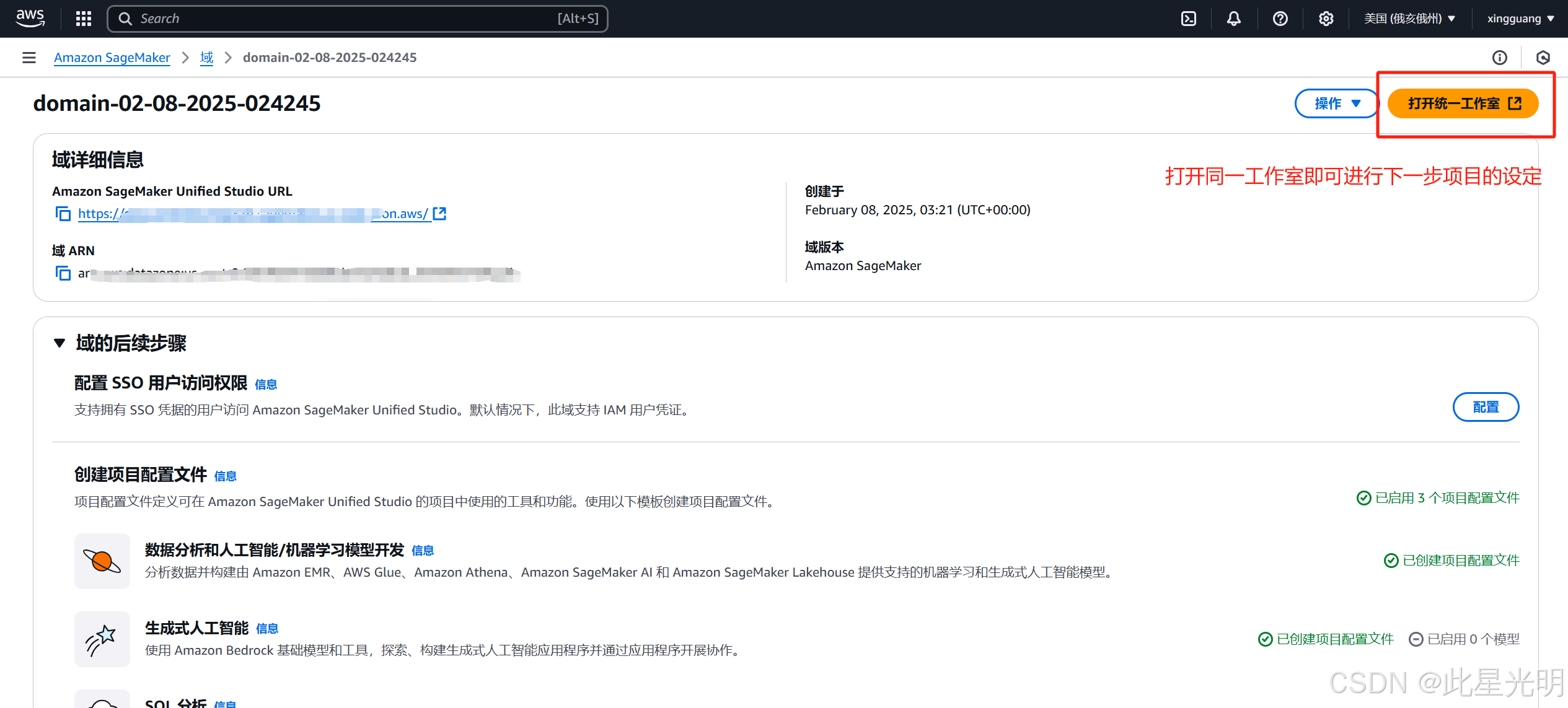Viewport: 1568px width, 708px height.
Task: Copy the domain ARN value
Action: [63, 273]
